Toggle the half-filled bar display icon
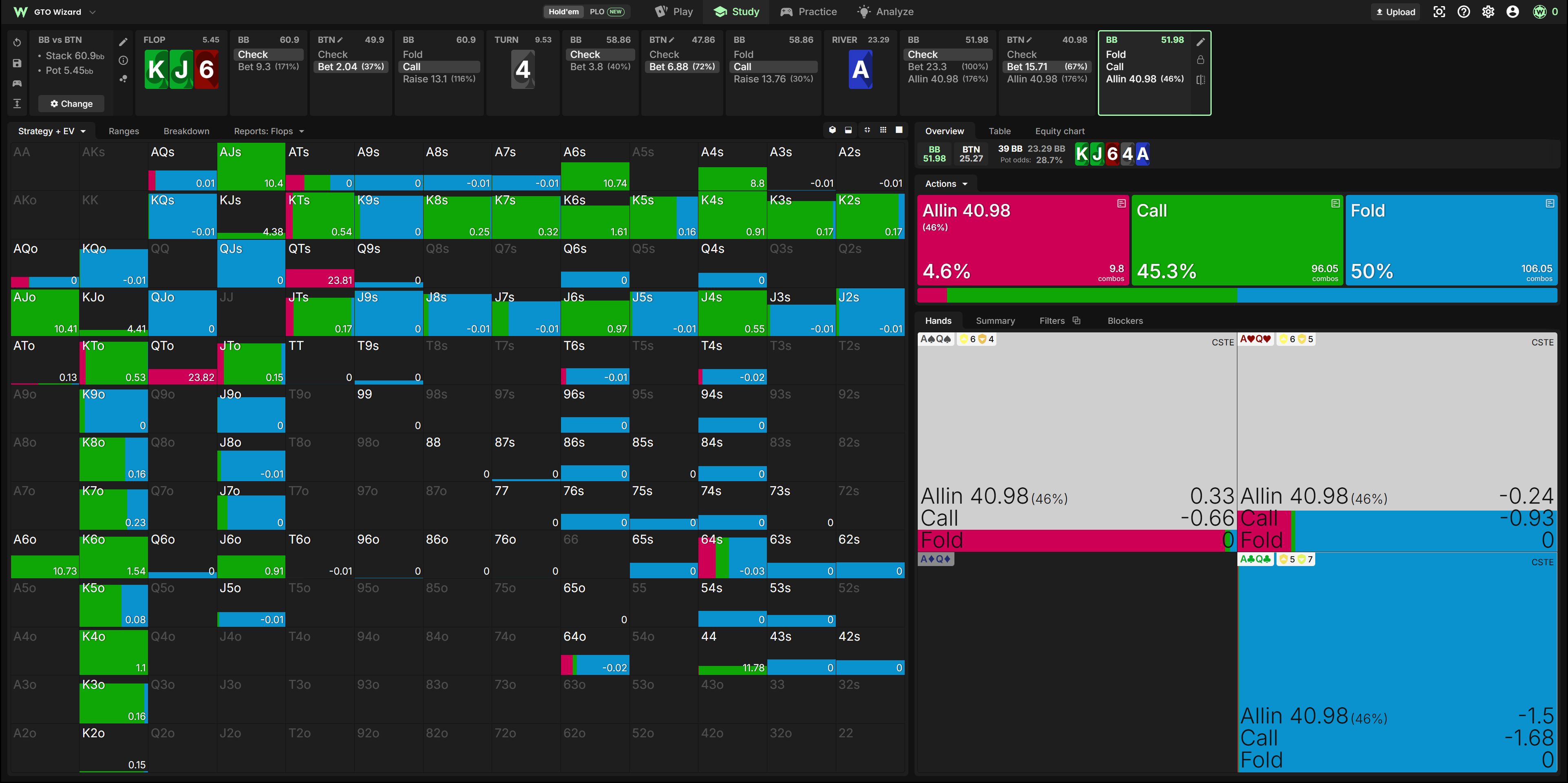The width and height of the screenshot is (1568, 783). click(x=848, y=130)
